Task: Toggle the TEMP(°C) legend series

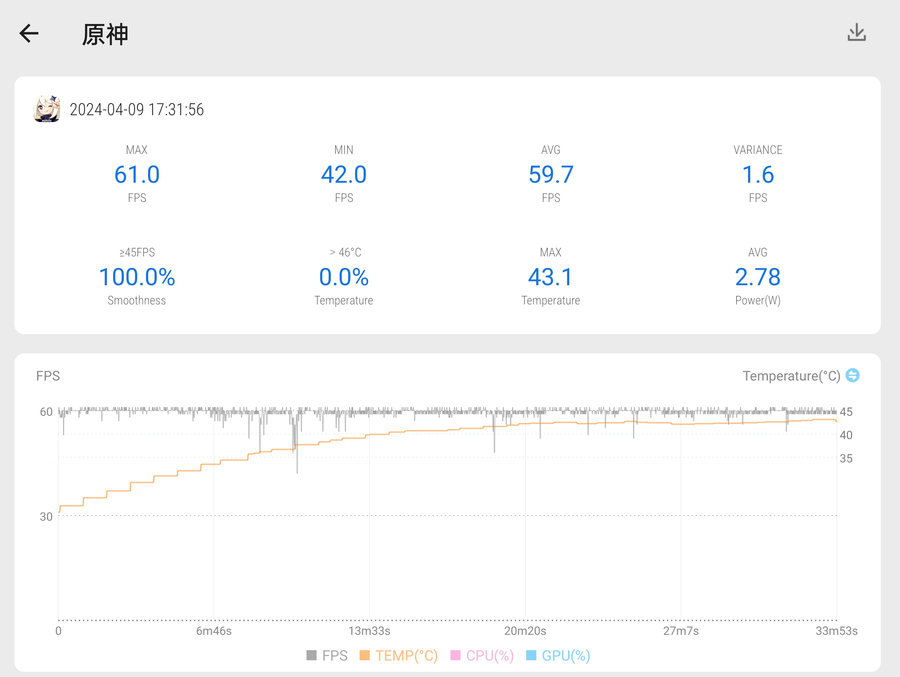Action: click(398, 656)
